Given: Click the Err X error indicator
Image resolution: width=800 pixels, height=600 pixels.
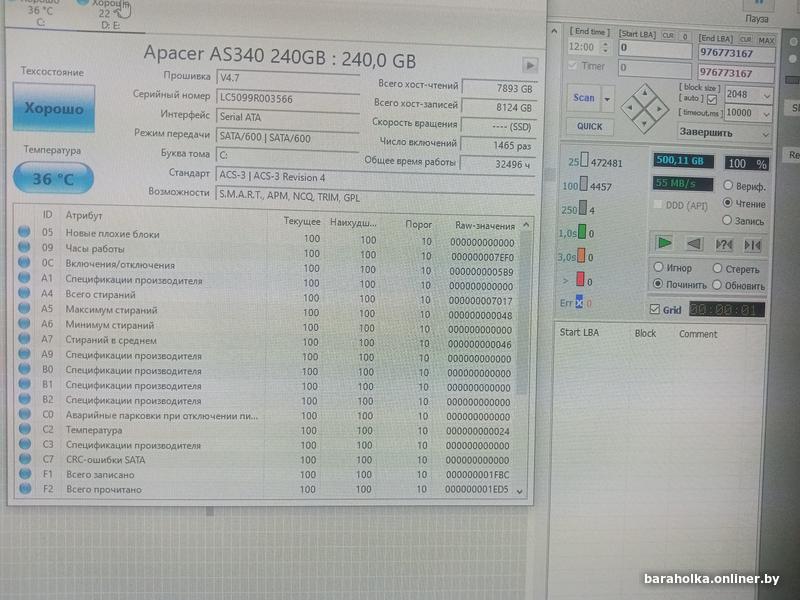Looking at the screenshot, I should [579, 303].
